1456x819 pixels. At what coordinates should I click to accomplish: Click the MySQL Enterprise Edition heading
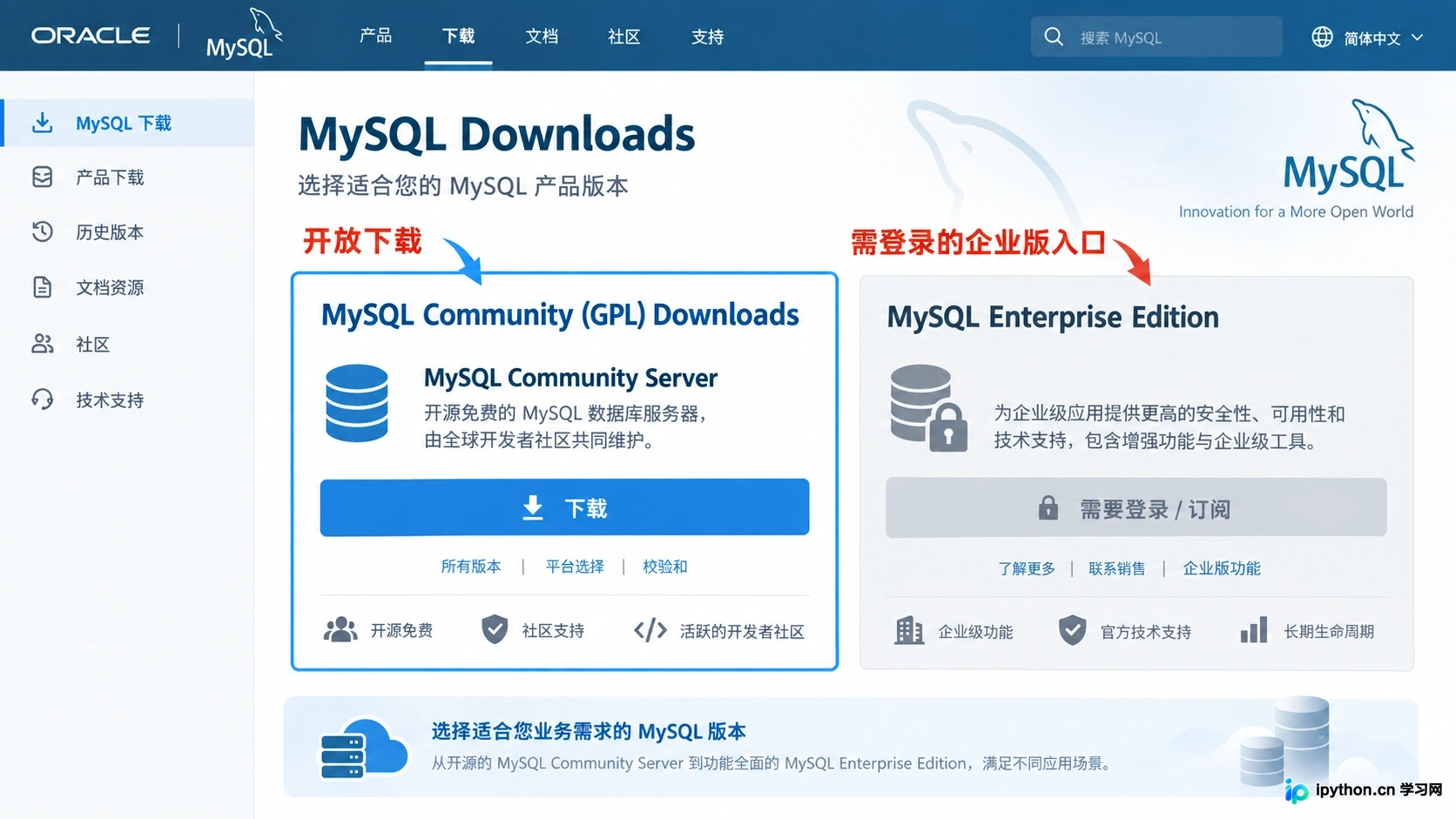tap(1053, 317)
